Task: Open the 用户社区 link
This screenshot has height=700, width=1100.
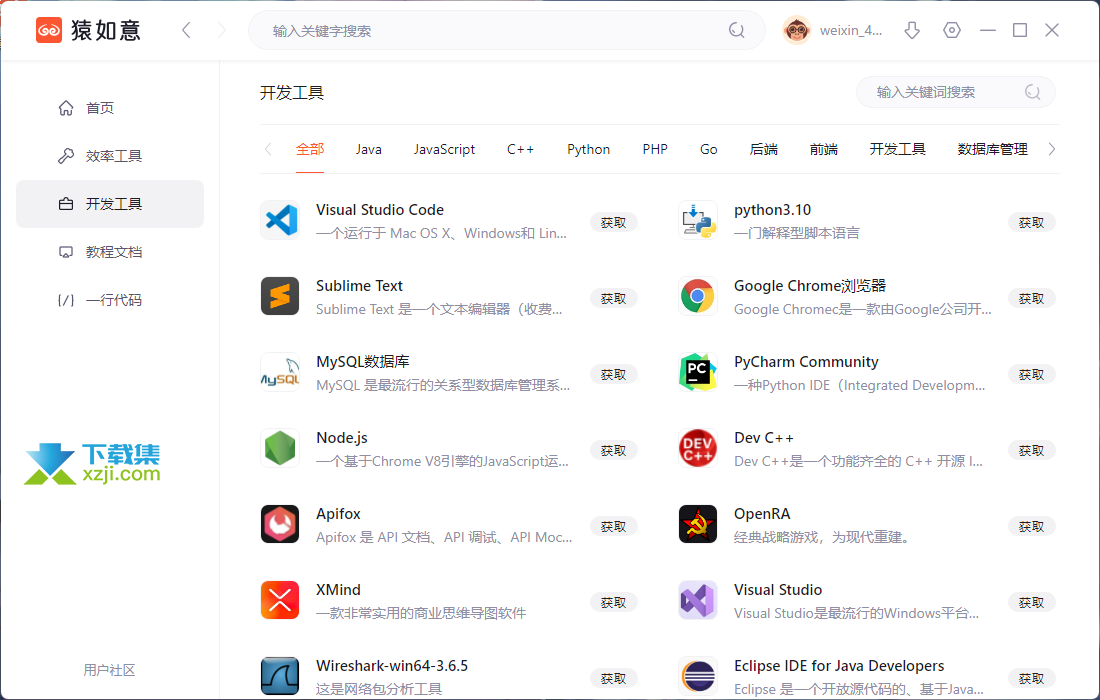Action: [109, 670]
